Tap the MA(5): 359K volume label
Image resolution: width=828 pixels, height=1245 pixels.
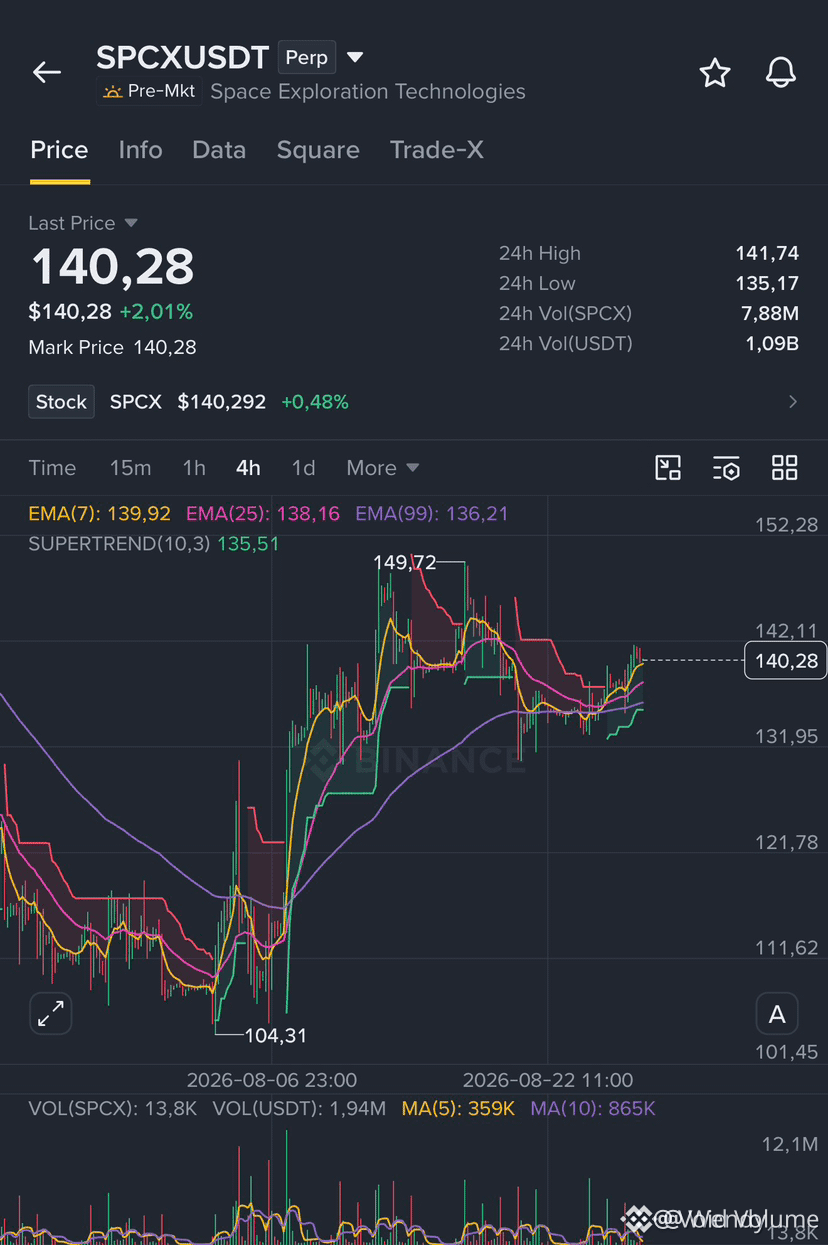click(x=459, y=1108)
